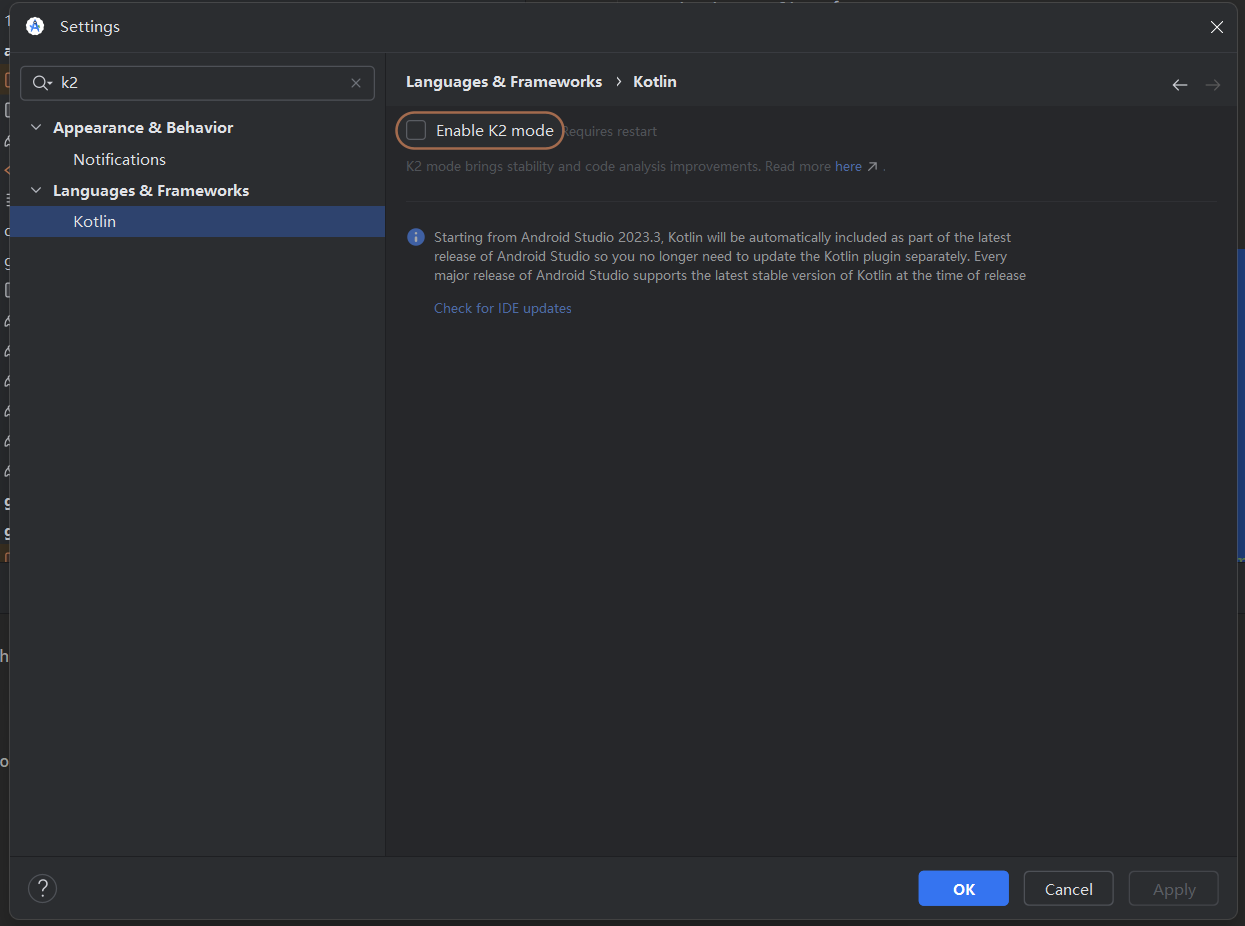This screenshot has width=1245, height=926.
Task: Click the Requires restart label
Action: 610,132
